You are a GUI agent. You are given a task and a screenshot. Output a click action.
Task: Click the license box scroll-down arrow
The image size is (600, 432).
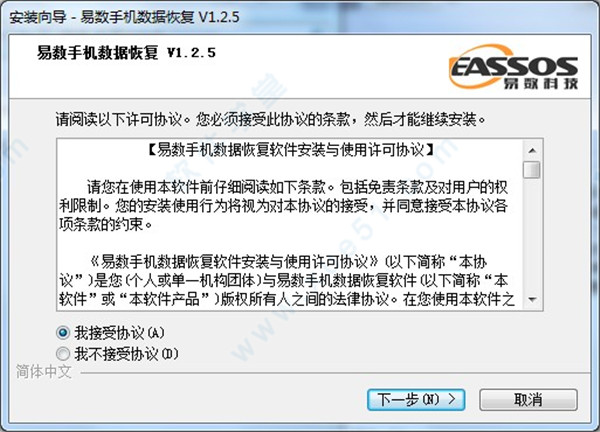coord(532,299)
